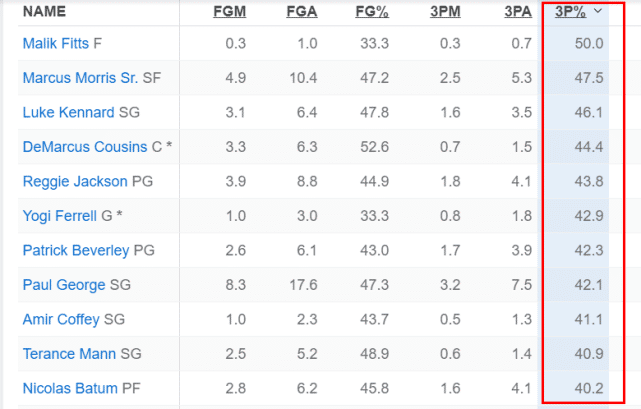This screenshot has height=409, width=641.
Task: Open Amir Coffey player link
Action: 61,320
